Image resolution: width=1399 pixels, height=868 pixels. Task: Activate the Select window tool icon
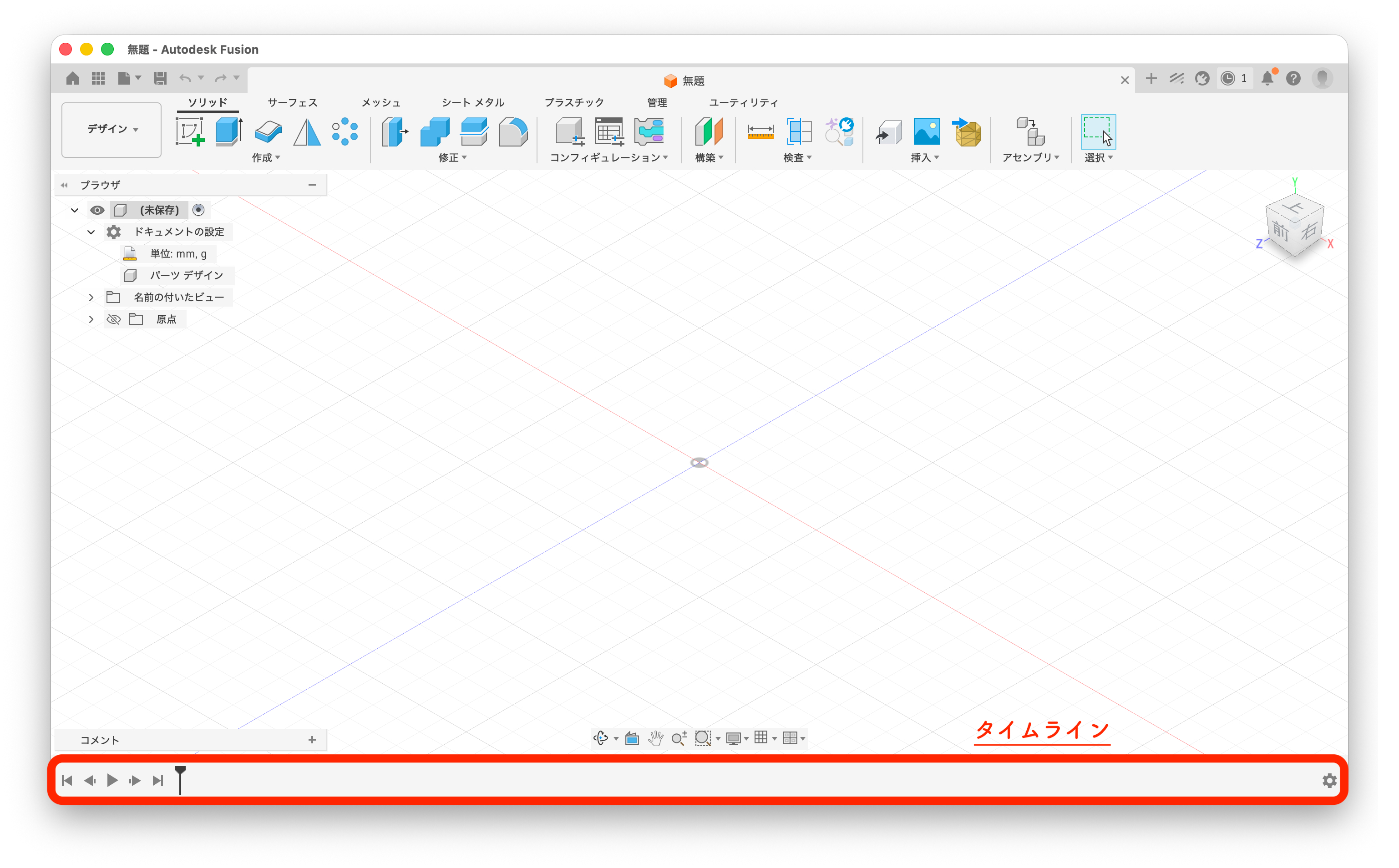tap(1098, 131)
